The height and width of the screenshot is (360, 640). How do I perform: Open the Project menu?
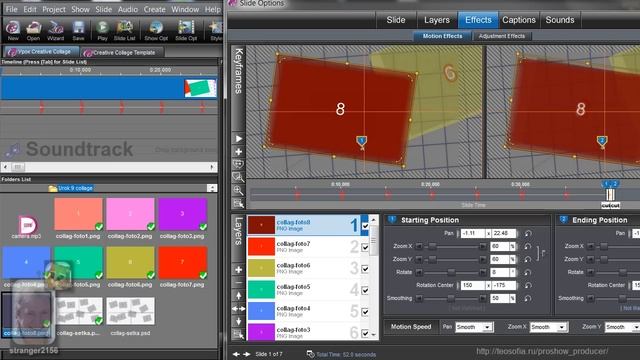pyautogui.click(x=53, y=9)
